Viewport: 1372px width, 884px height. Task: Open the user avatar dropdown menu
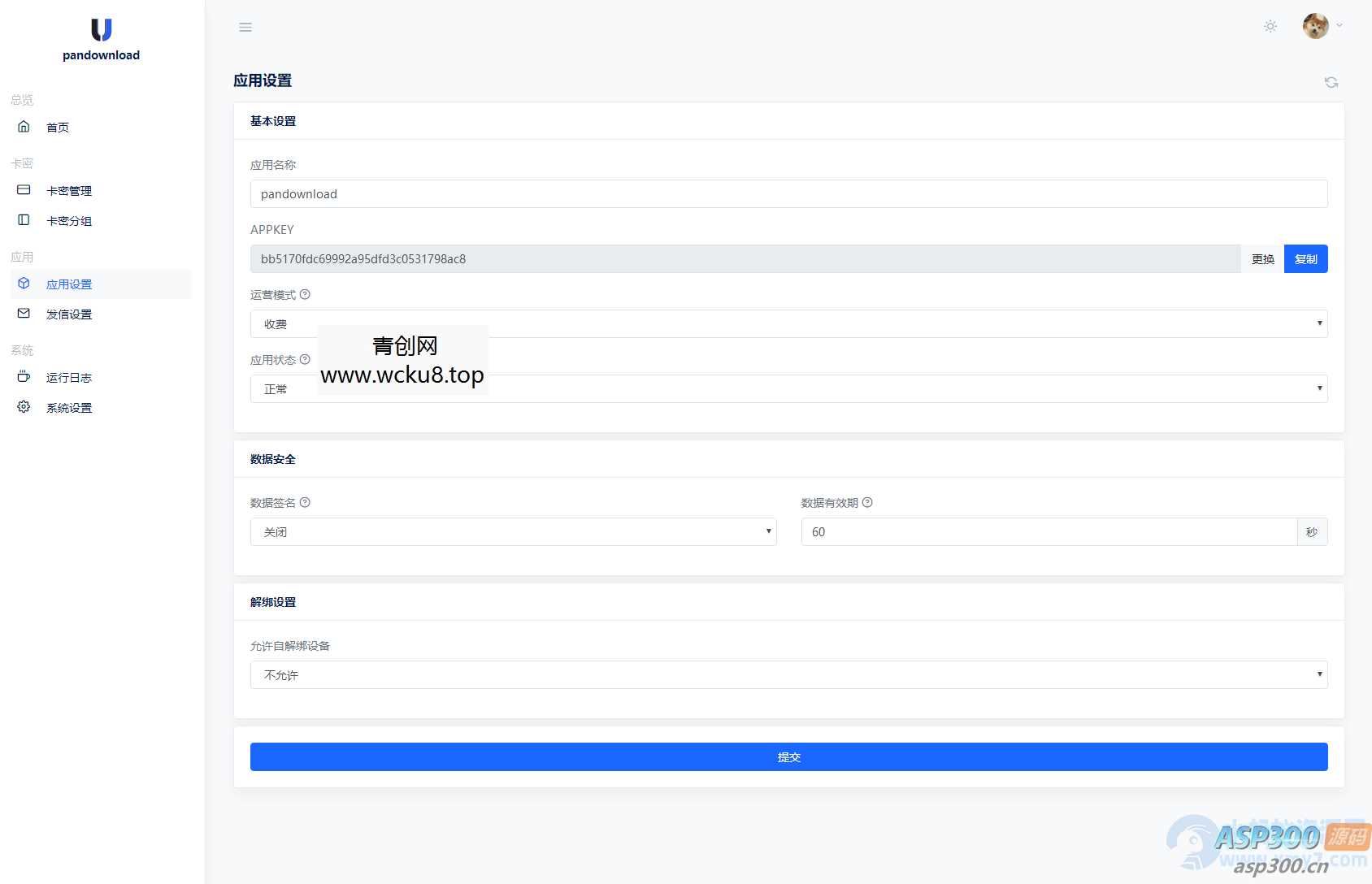tap(1322, 26)
